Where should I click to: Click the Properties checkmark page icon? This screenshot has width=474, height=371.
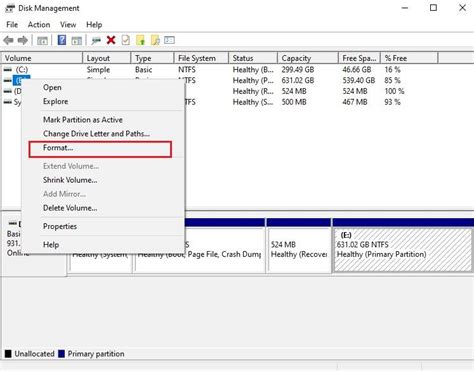126,40
